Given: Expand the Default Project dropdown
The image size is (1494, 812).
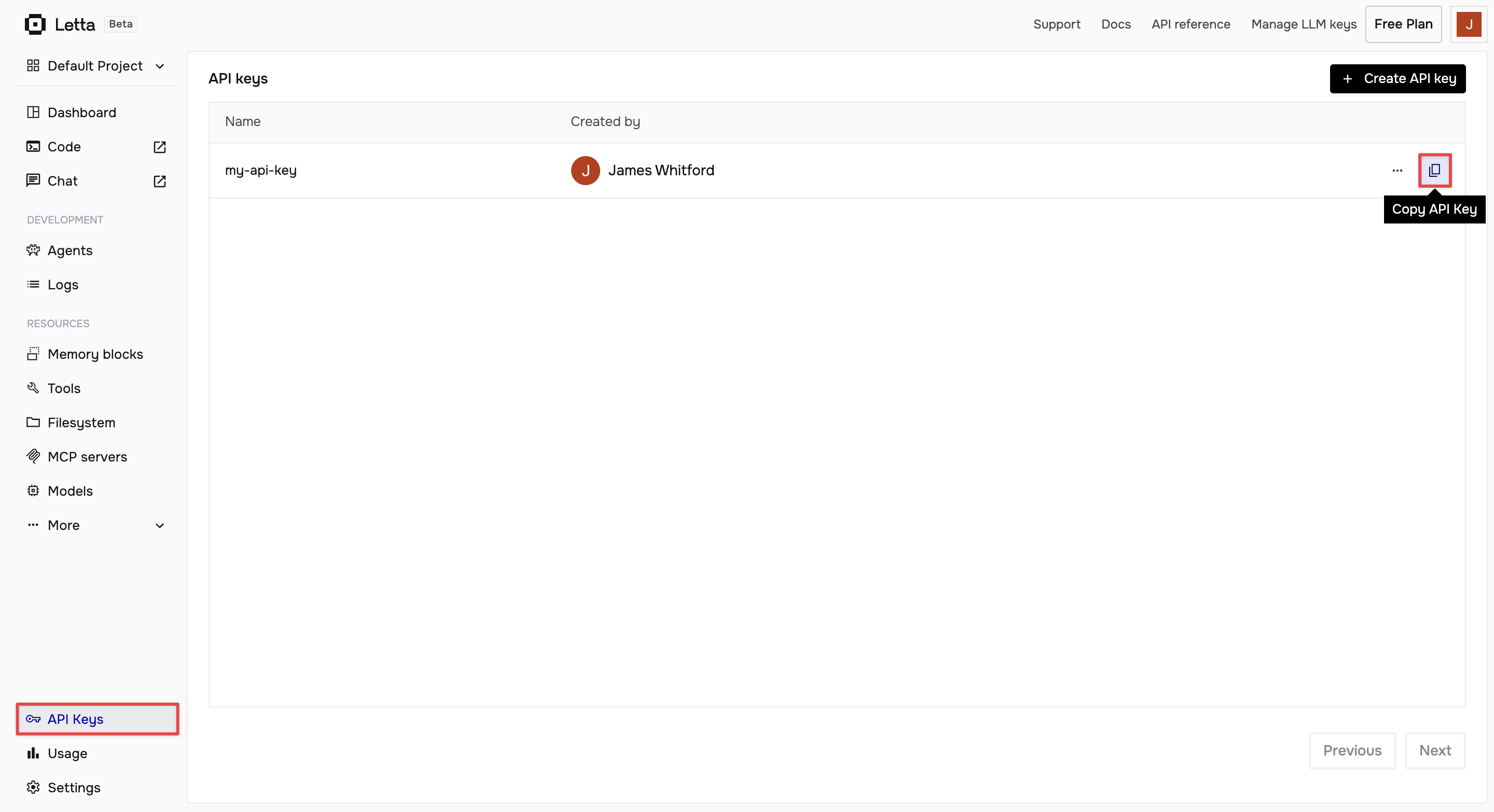Looking at the screenshot, I should pos(95,66).
